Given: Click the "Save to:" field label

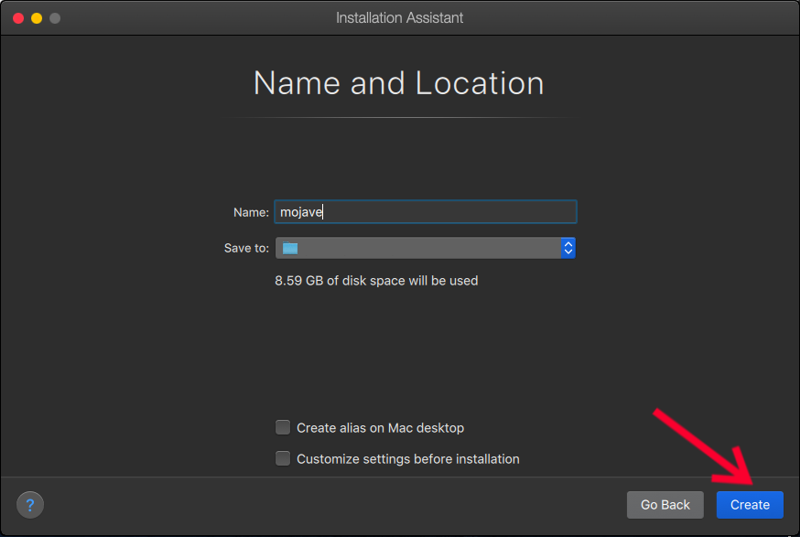Looking at the screenshot, I should 246,248.
